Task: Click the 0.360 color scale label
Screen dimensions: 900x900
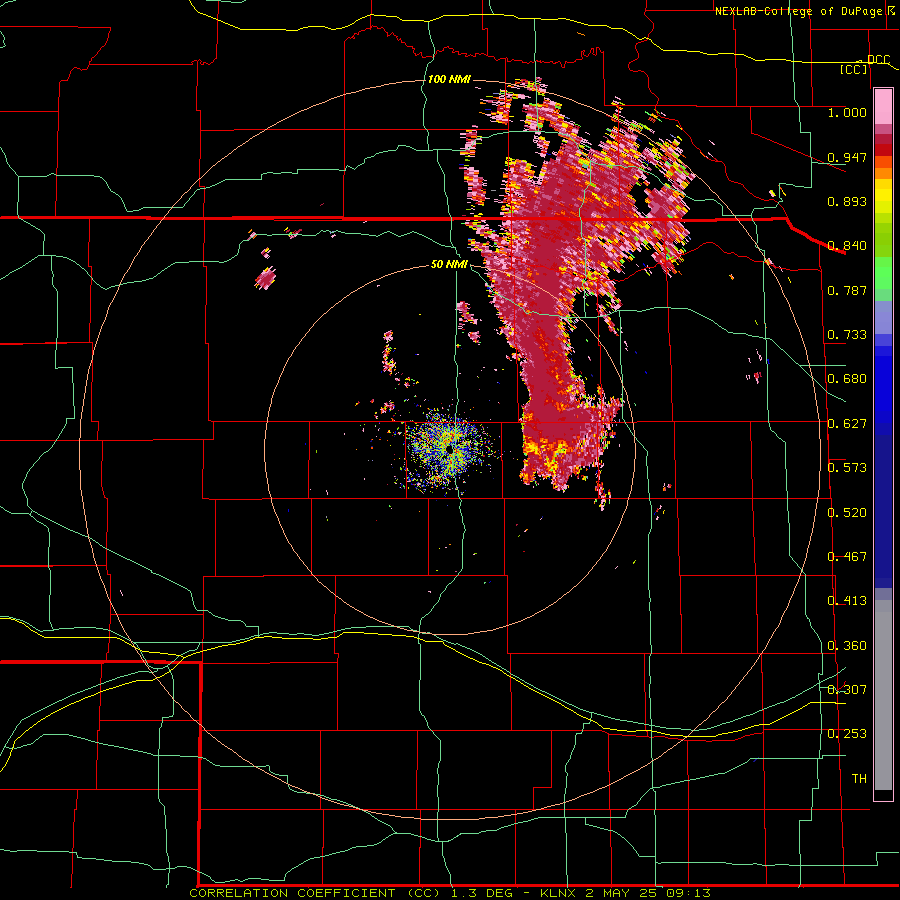Action: [x=847, y=646]
